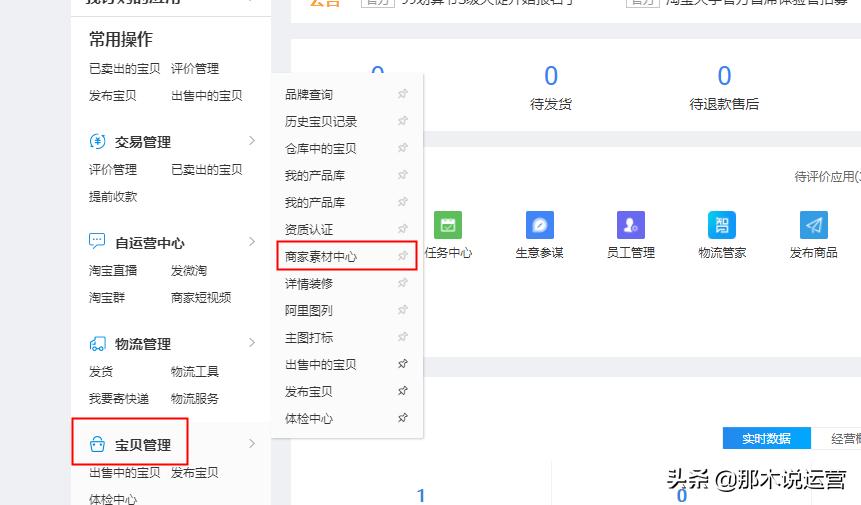The width and height of the screenshot is (861, 505).
Task: Pin 历史宝贝记录 using its pin icon
Action: pyautogui.click(x=402, y=121)
